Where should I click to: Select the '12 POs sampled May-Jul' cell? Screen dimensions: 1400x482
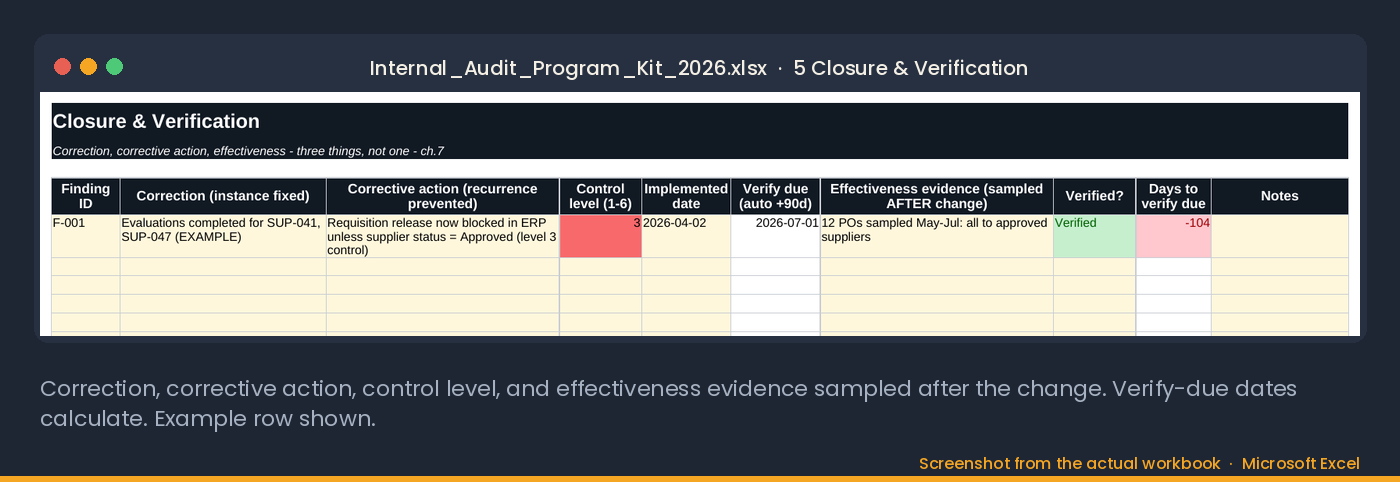point(936,236)
